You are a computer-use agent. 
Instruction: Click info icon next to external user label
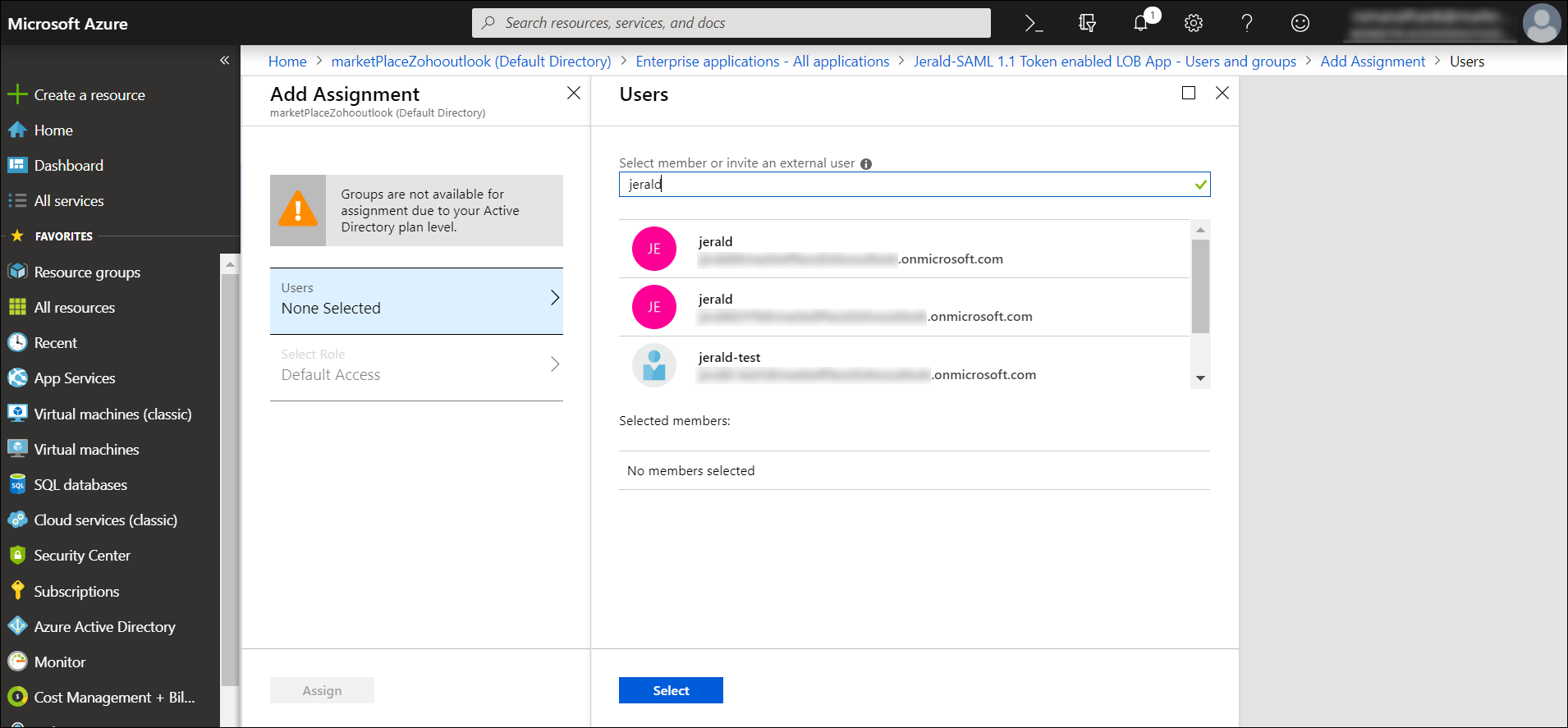pyautogui.click(x=866, y=164)
